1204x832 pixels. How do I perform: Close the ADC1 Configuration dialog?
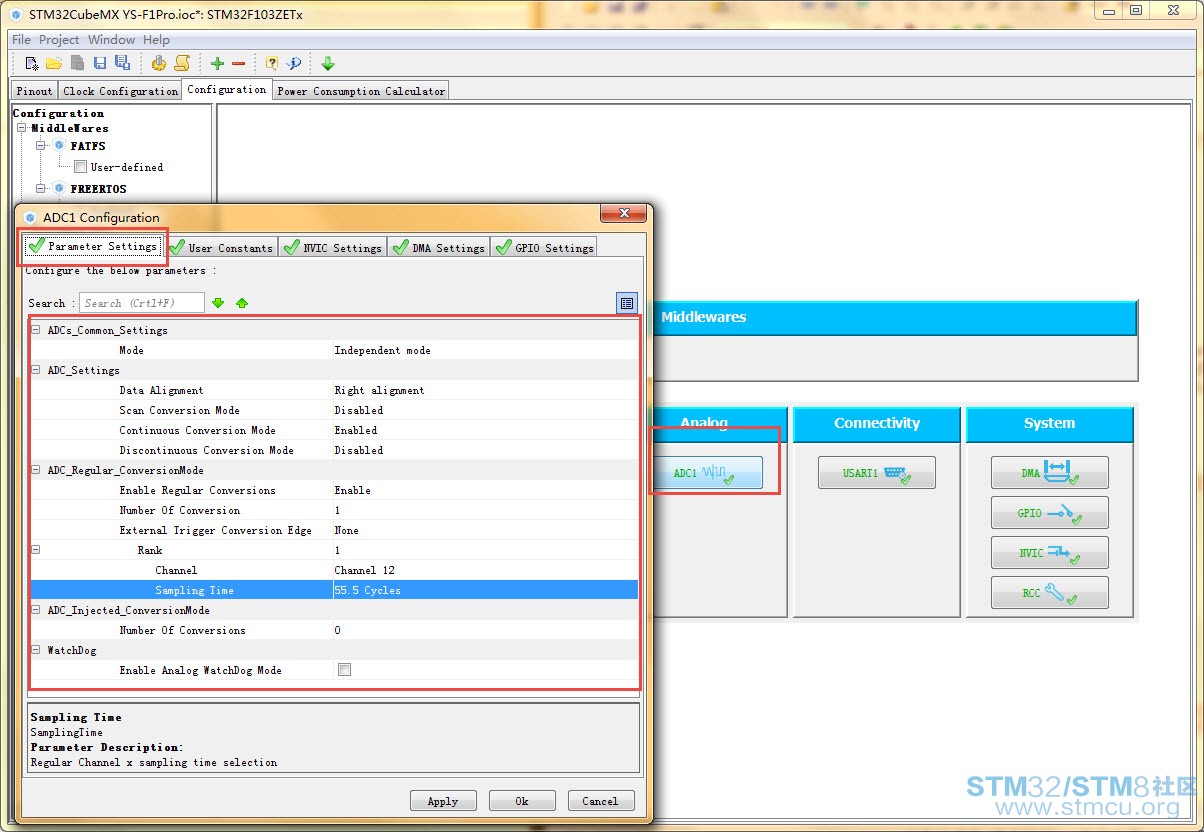click(622, 214)
